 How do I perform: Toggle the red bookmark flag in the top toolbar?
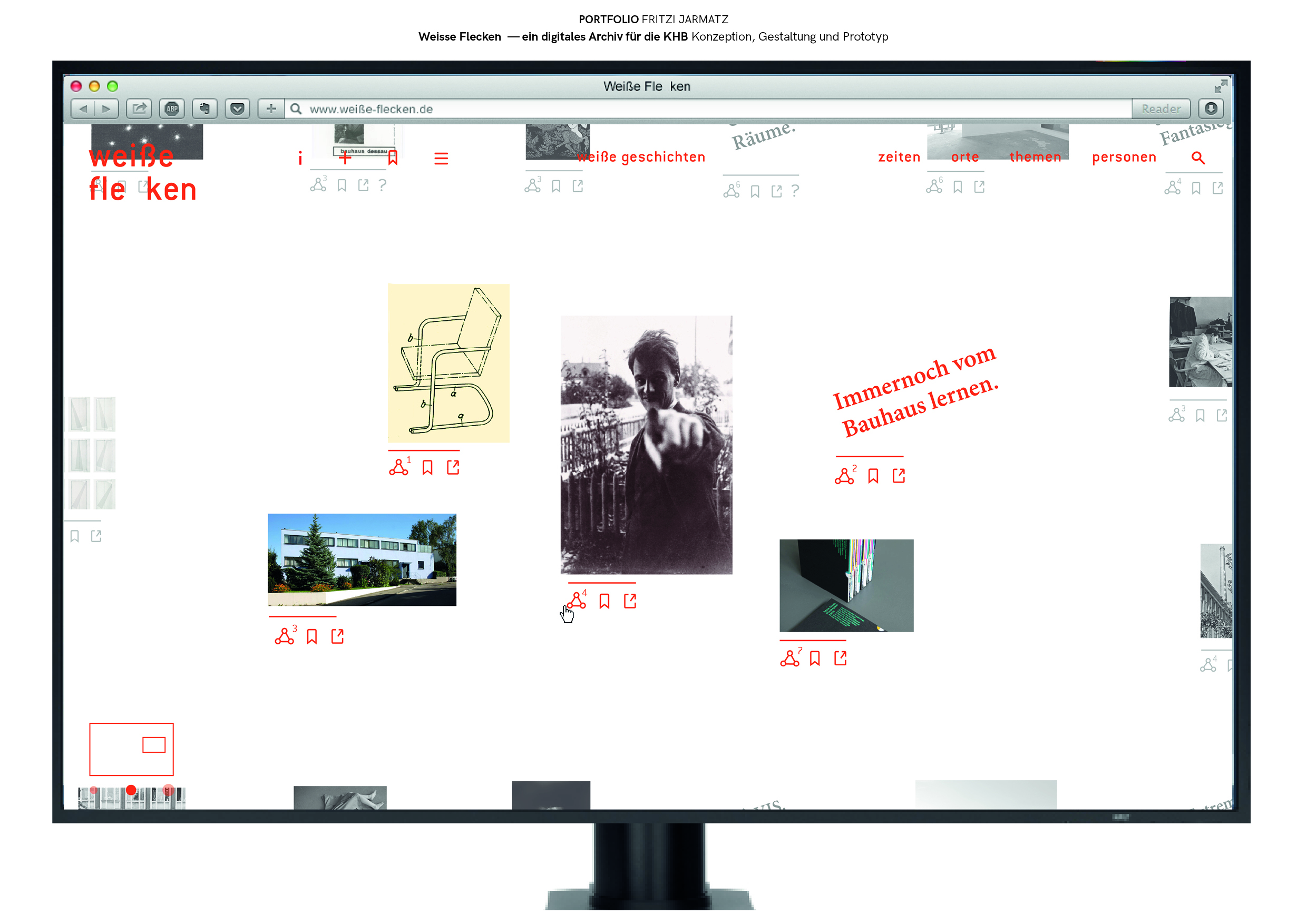coord(393,158)
